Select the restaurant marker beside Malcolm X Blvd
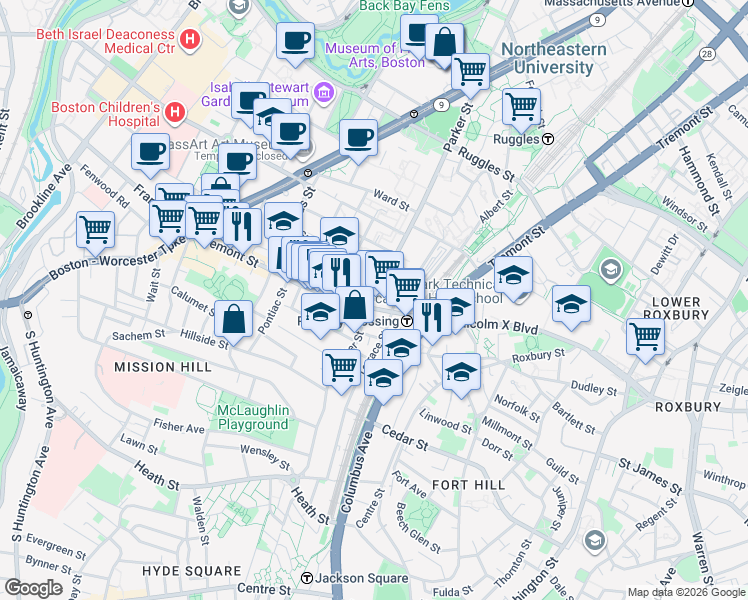 [433, 318]
